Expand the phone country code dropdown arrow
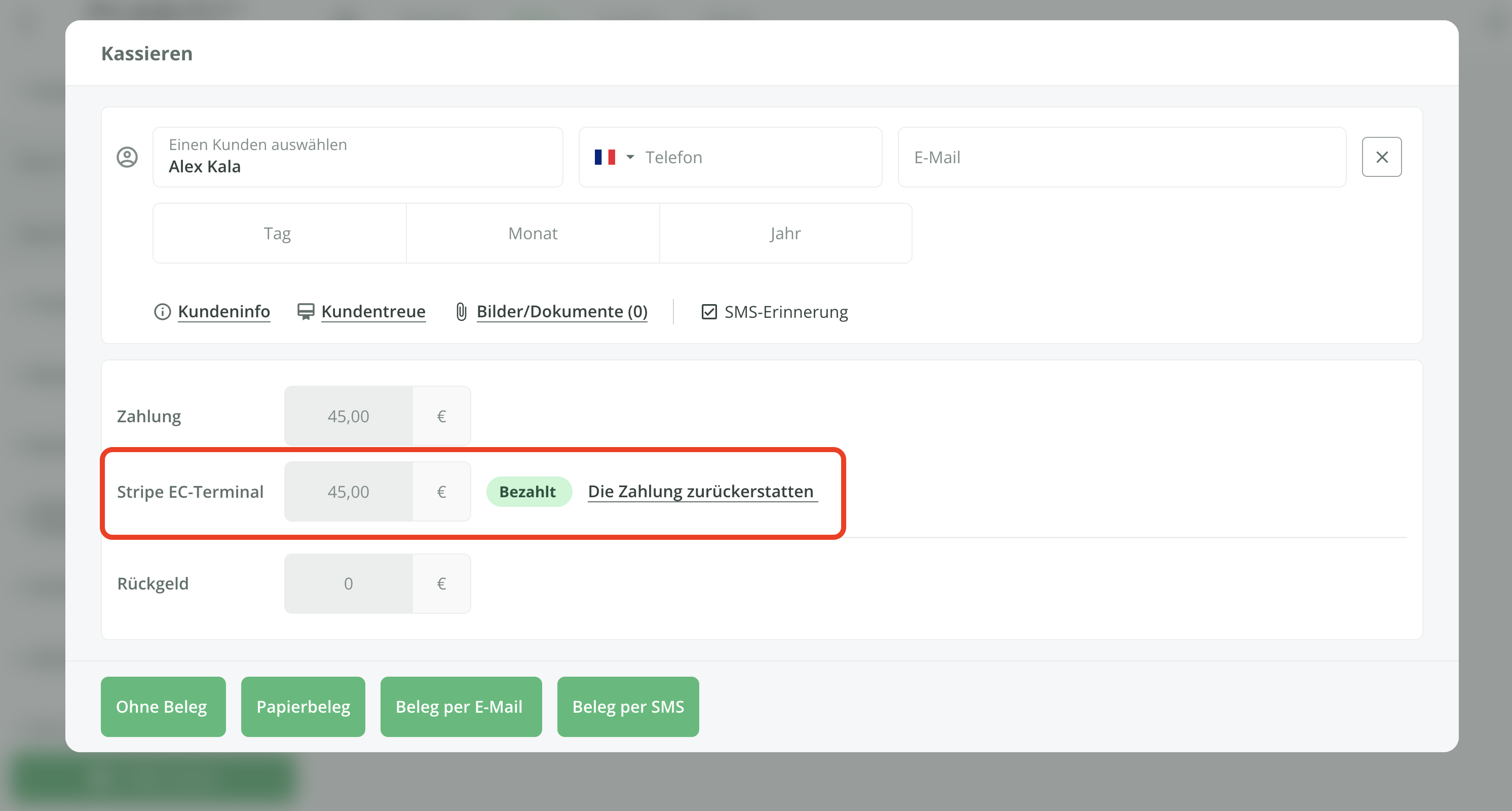This screenshot has width=1512, height=811. [x=630, y=157]
